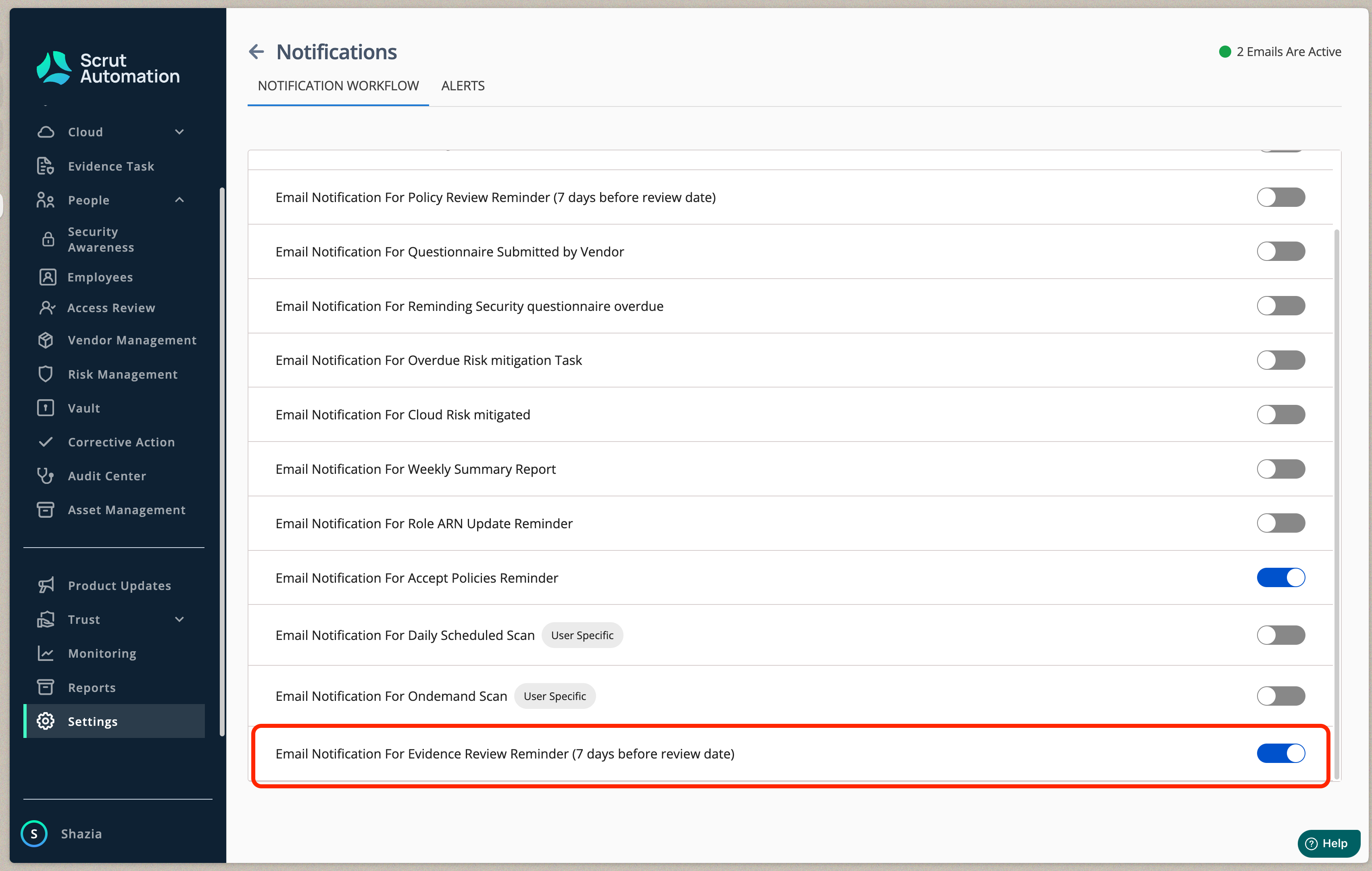
Task: Click the Shazia profile name
Action: 81,834
